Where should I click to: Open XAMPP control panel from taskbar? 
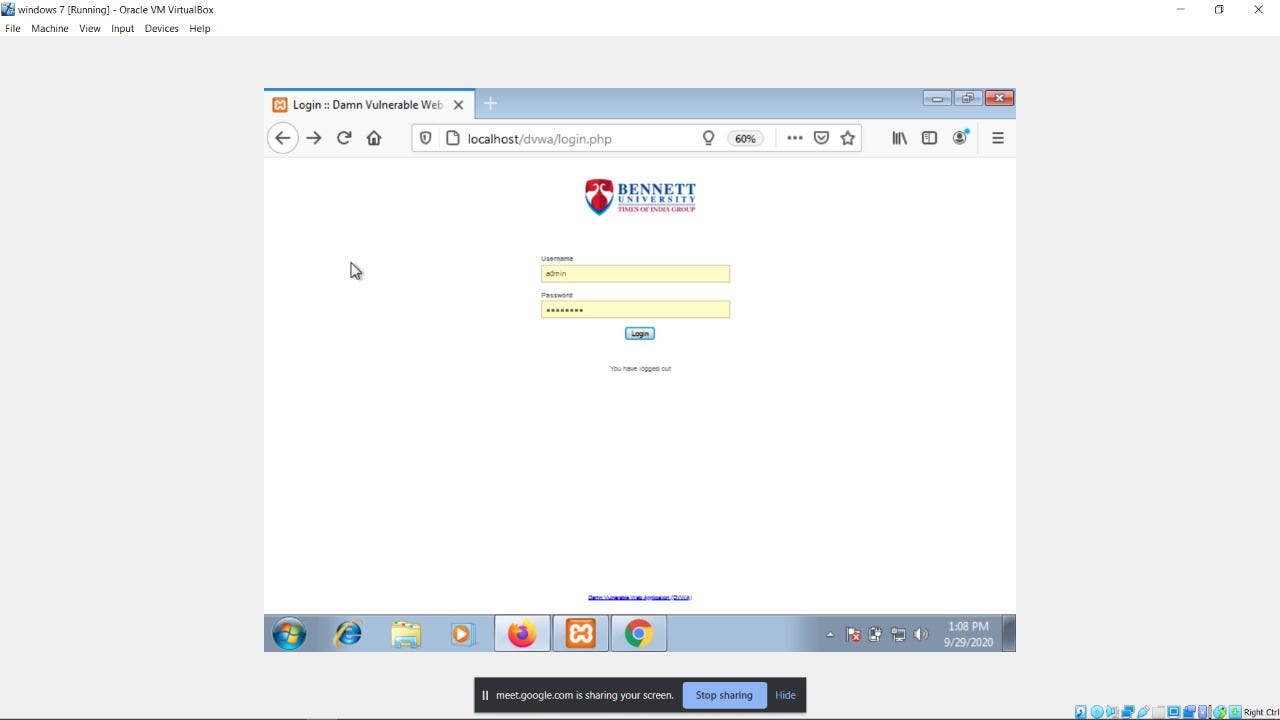point(581,634)
